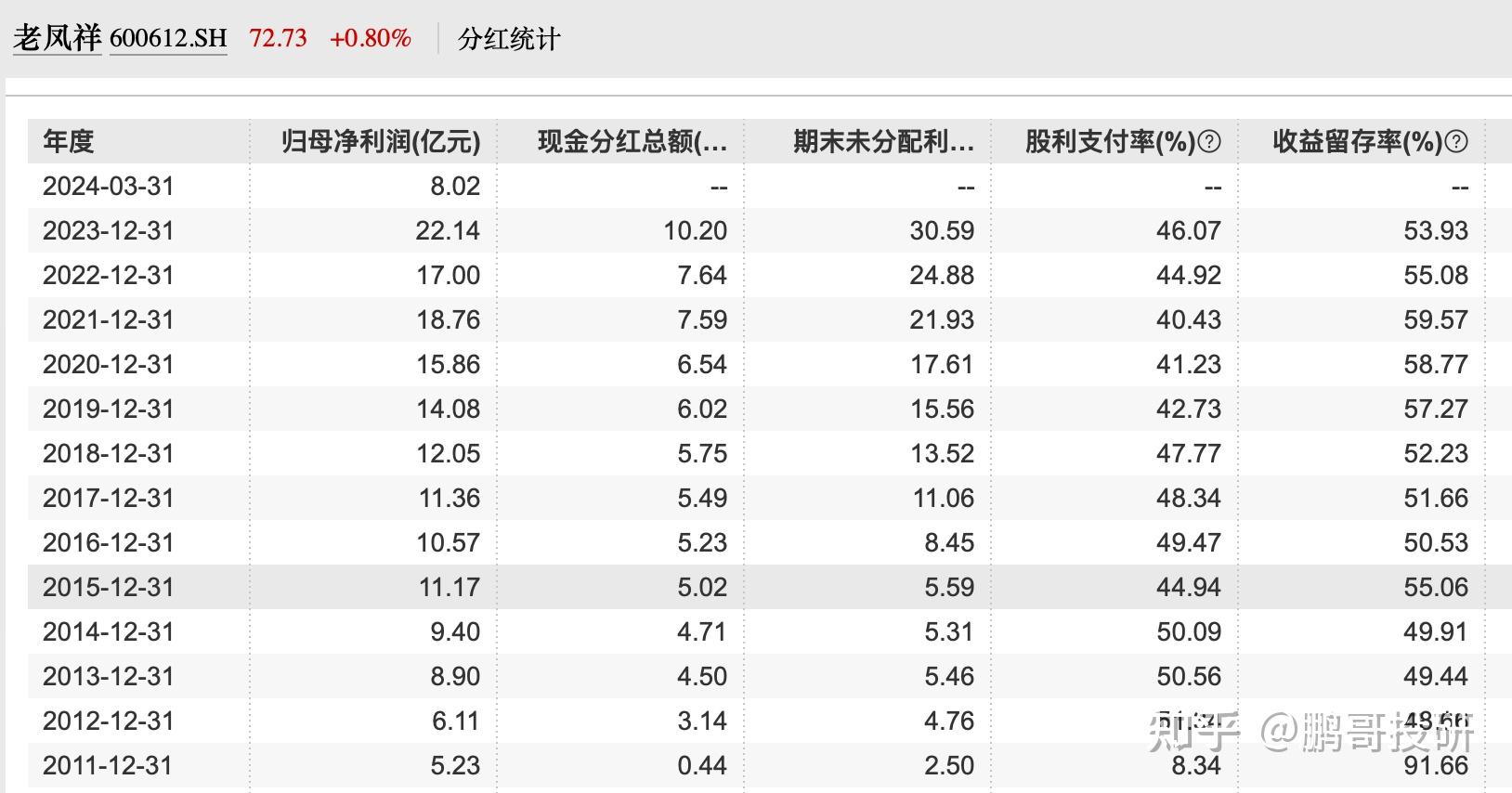Click the truncated 现金分红总额 column header
1512x793 pixels.
[632, 142]
